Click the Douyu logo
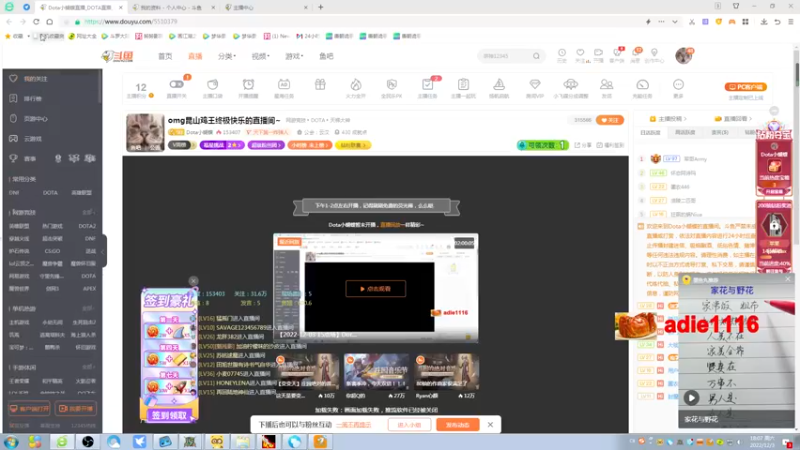Viewport: 800px width, 450px height. point(117,56)
